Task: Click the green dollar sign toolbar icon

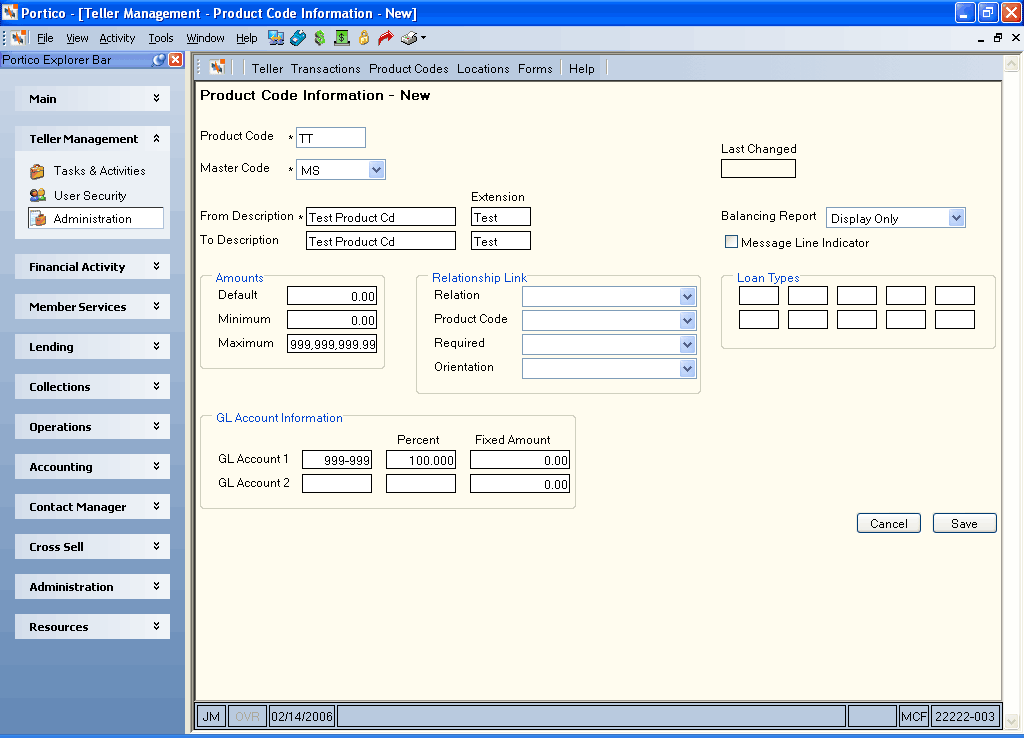Action: coord(319,38)
